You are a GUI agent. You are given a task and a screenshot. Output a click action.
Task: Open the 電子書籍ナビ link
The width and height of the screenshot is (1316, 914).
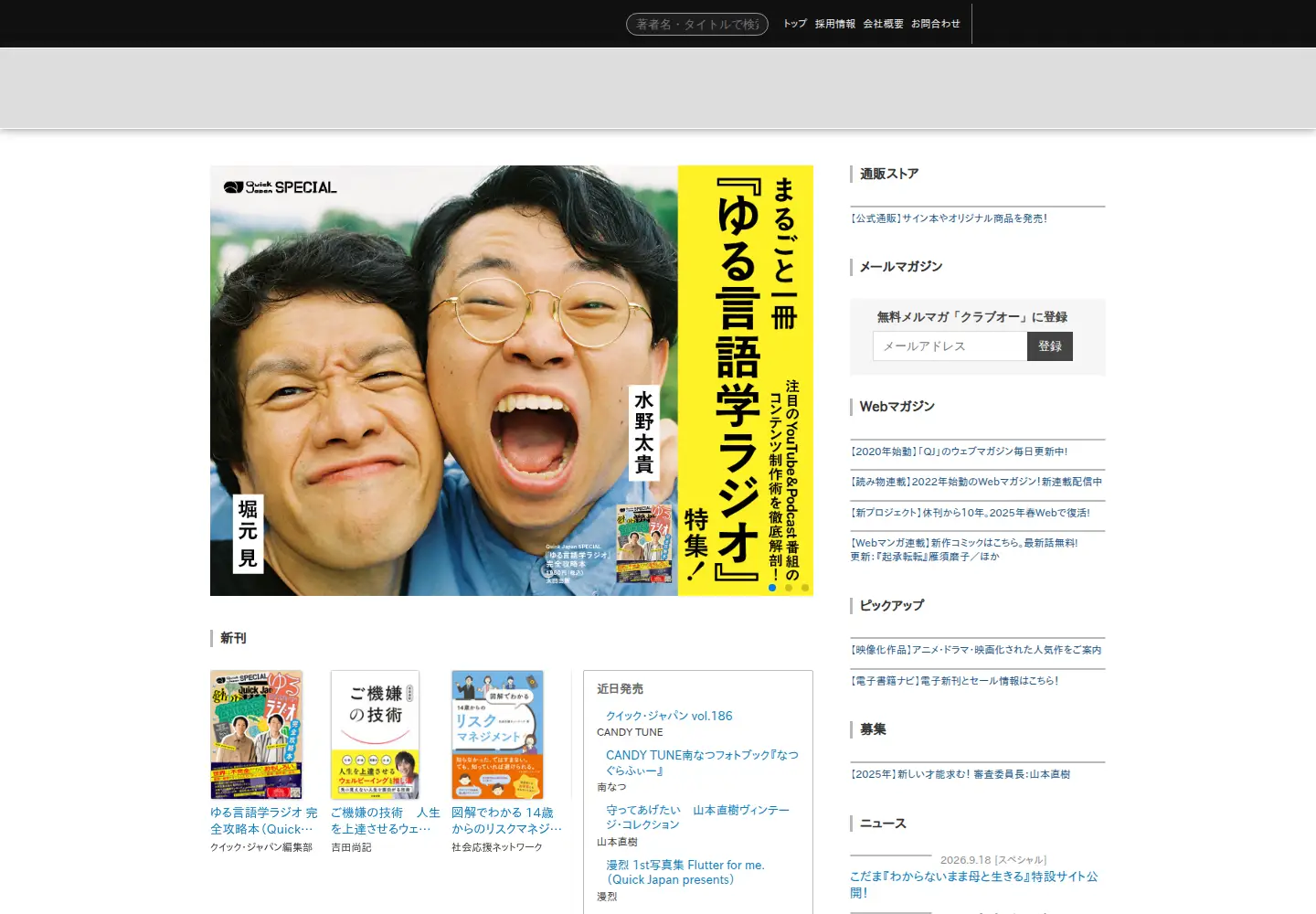point(954,681)
